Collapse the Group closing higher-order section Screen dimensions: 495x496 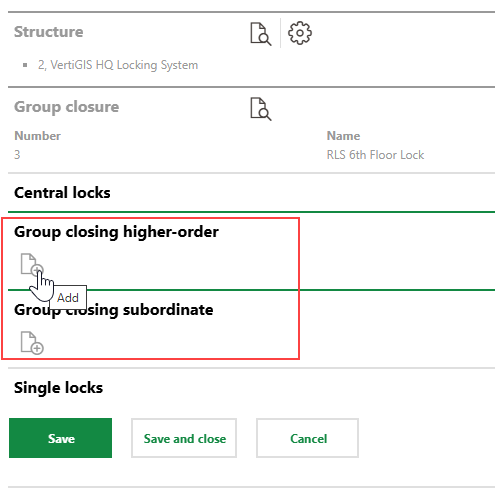pyautogui.click(x=116, y=232)
